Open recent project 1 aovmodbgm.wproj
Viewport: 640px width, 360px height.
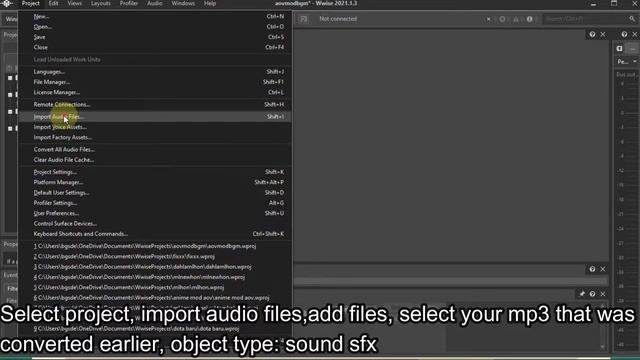(x=155, y=246)
